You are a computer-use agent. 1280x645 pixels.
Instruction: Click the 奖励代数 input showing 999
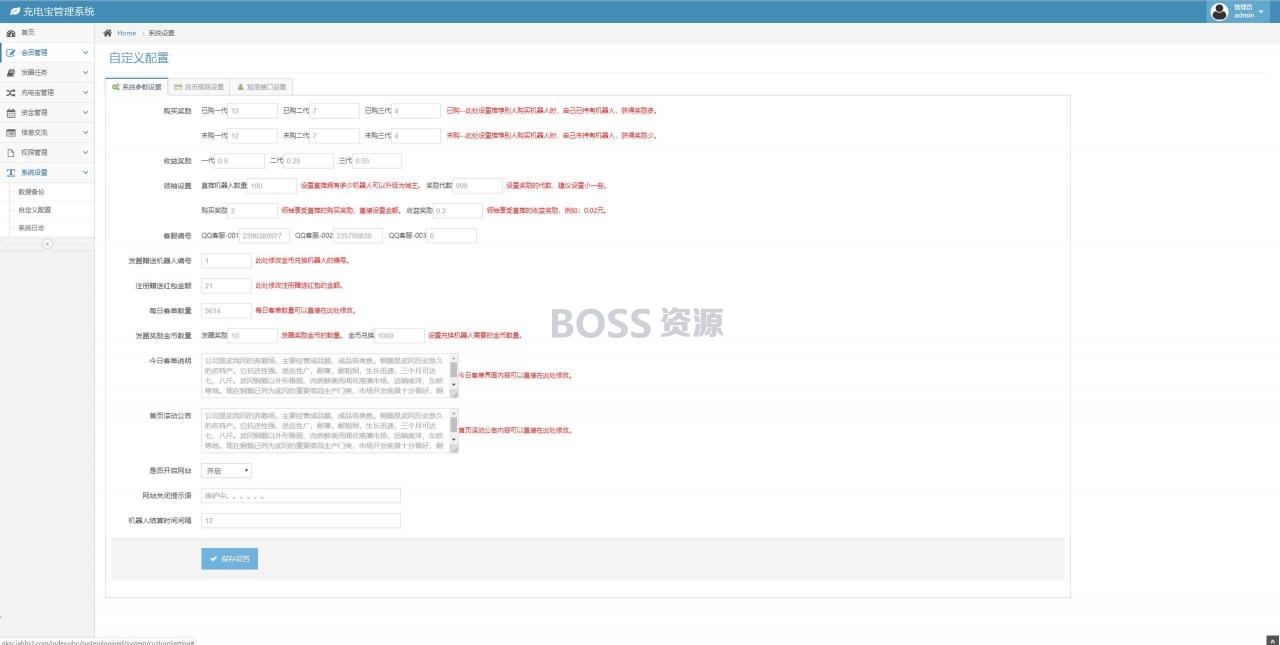point(477,185)
